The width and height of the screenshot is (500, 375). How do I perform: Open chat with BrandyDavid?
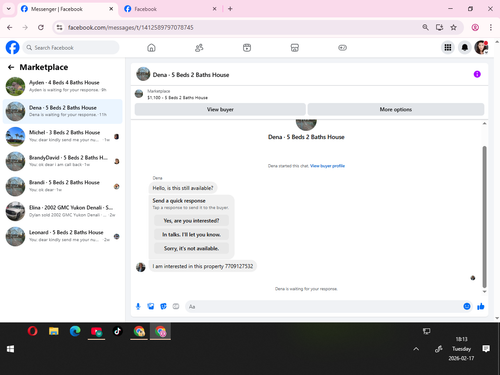(63, 161)
